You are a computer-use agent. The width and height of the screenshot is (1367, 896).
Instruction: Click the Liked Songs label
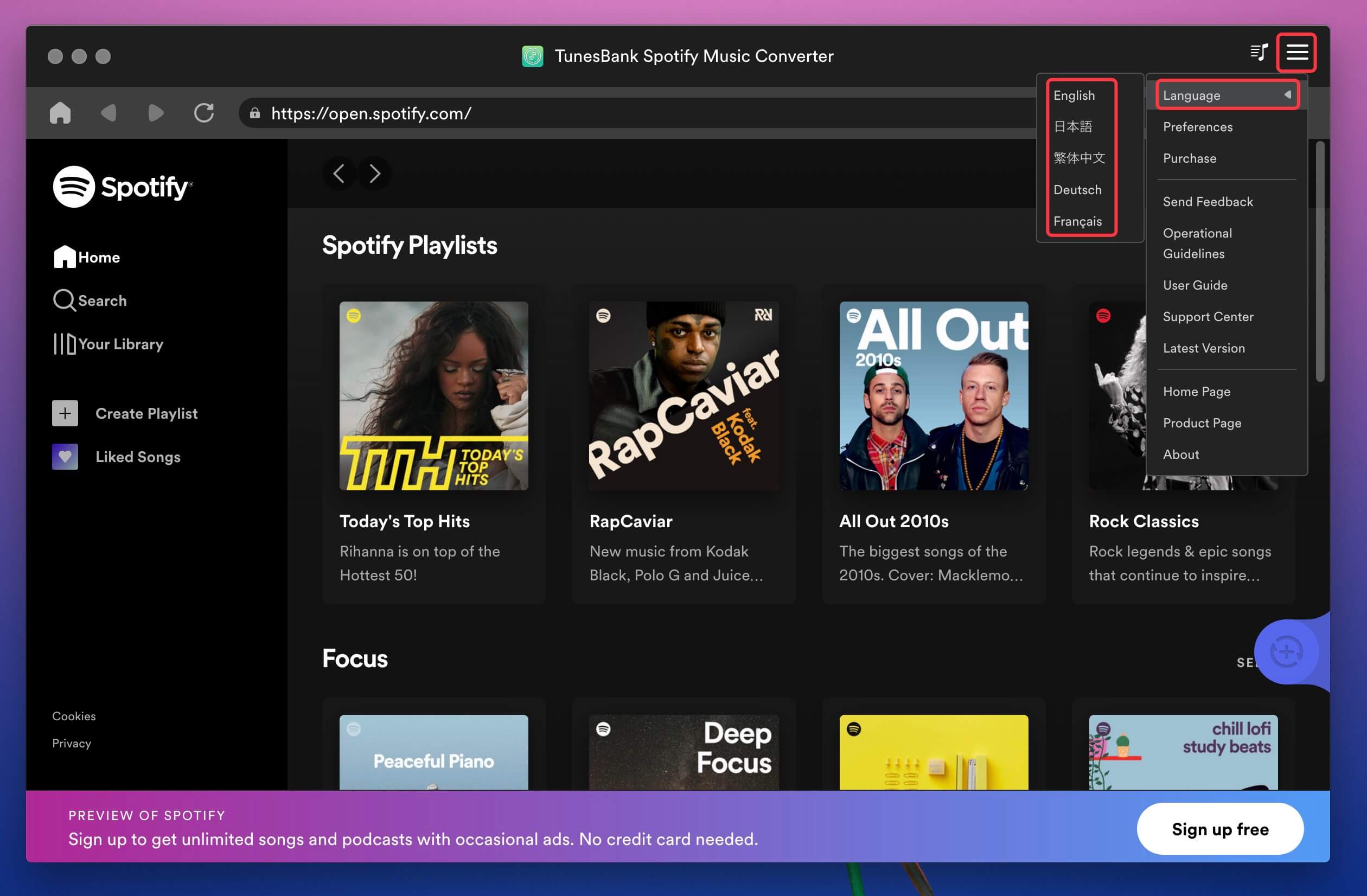click(x=138, y=457)
